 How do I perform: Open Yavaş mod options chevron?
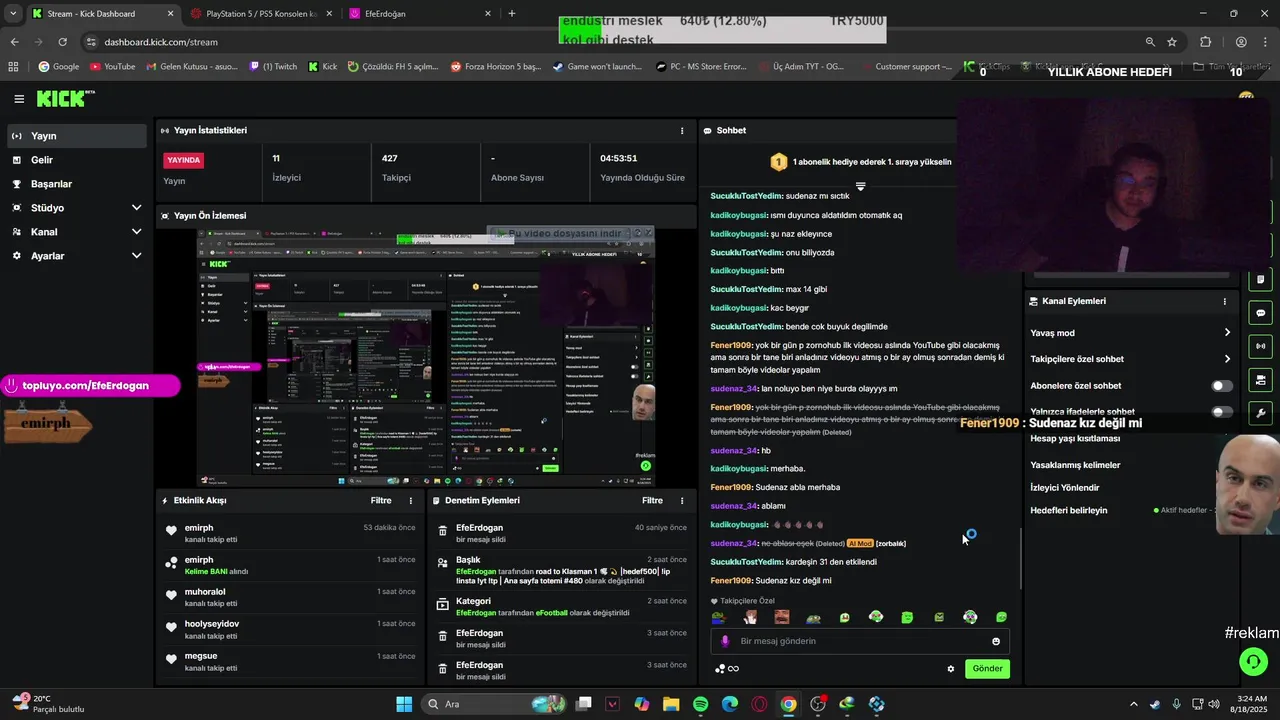coord(1227,333)
